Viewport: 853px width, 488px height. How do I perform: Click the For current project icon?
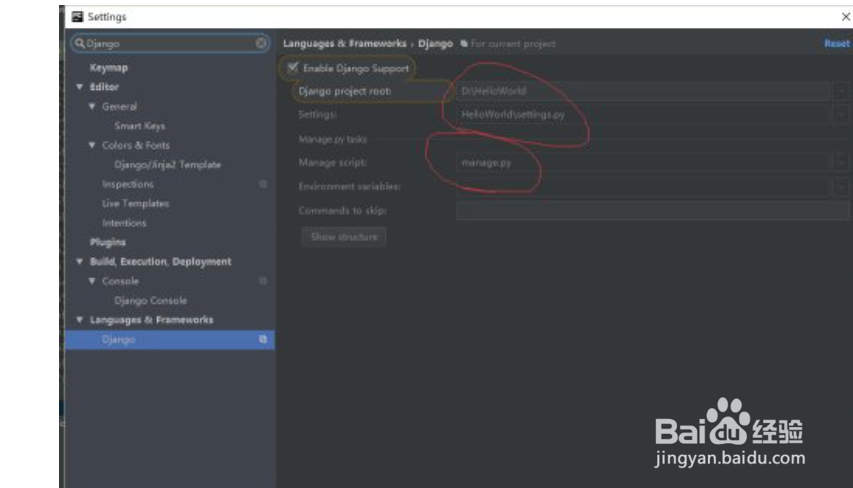[464, 44]
